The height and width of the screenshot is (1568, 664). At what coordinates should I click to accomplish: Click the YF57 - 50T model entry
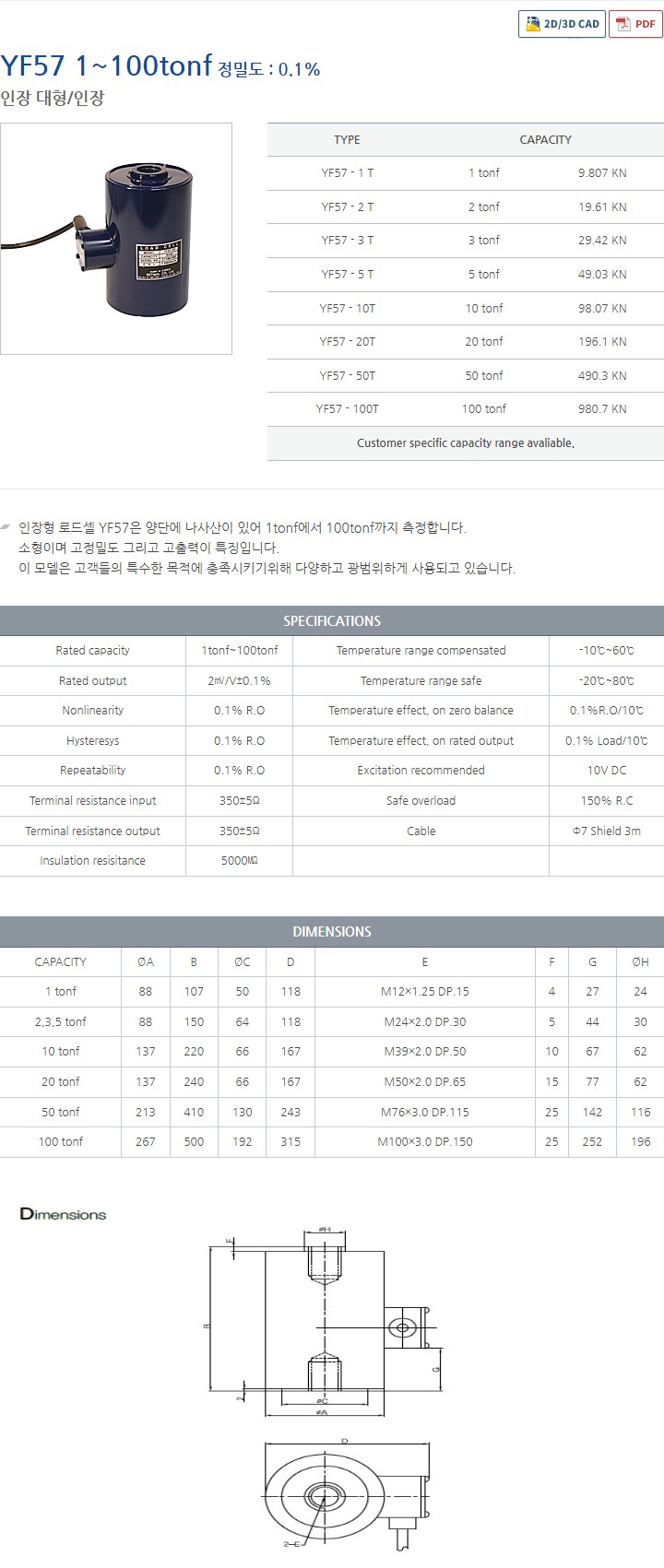pyautogui.click(x=347, y=376)
